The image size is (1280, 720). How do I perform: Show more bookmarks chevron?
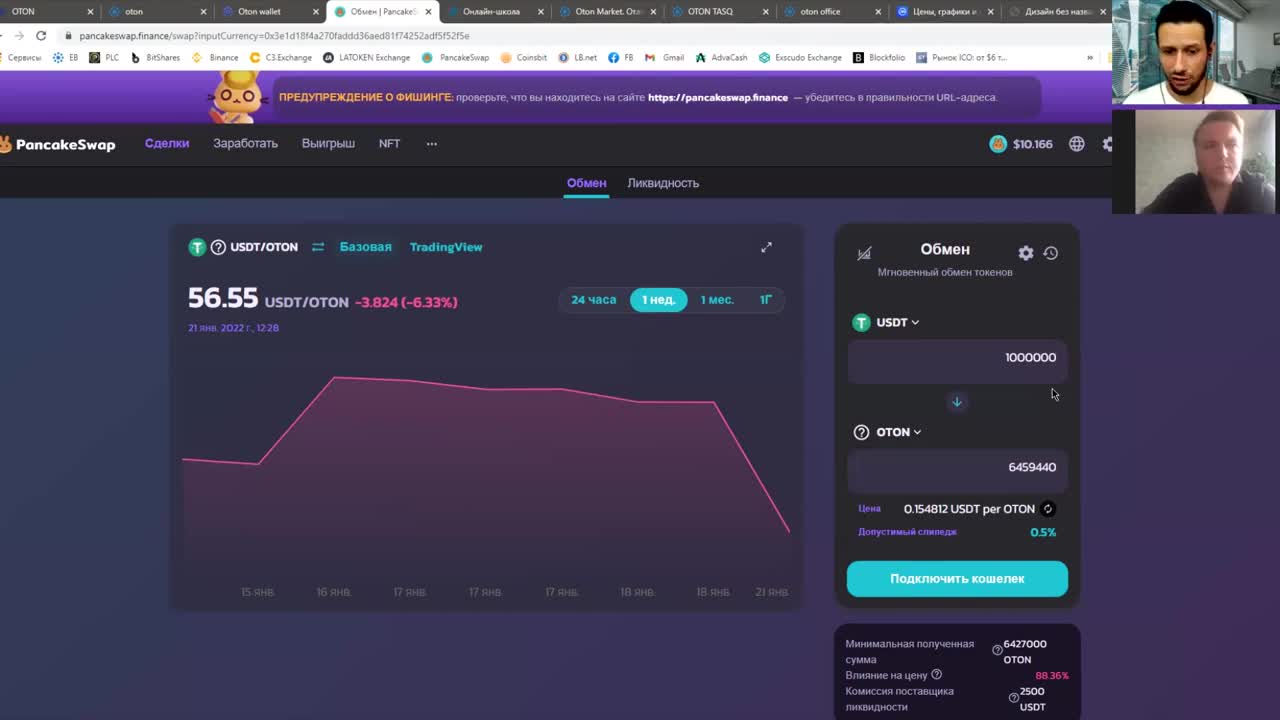(1089, 57)
